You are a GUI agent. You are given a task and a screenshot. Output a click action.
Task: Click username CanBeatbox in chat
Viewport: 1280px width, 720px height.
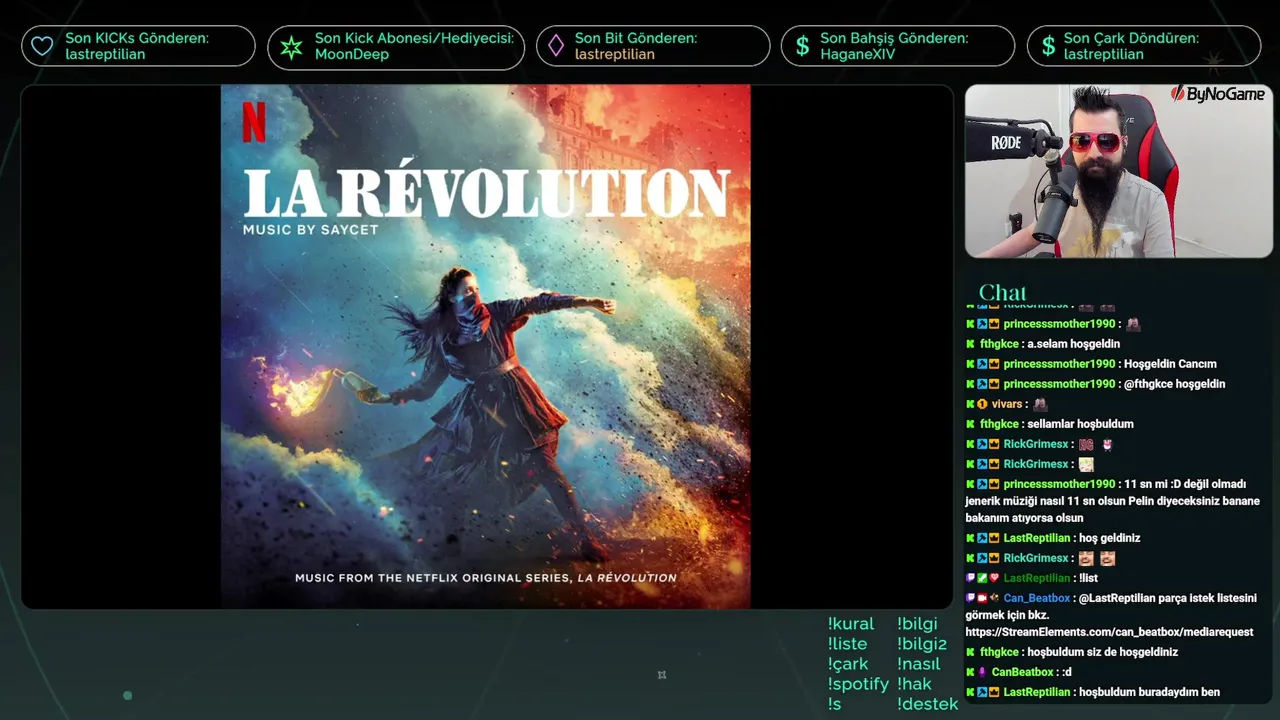pos(1022,672)
